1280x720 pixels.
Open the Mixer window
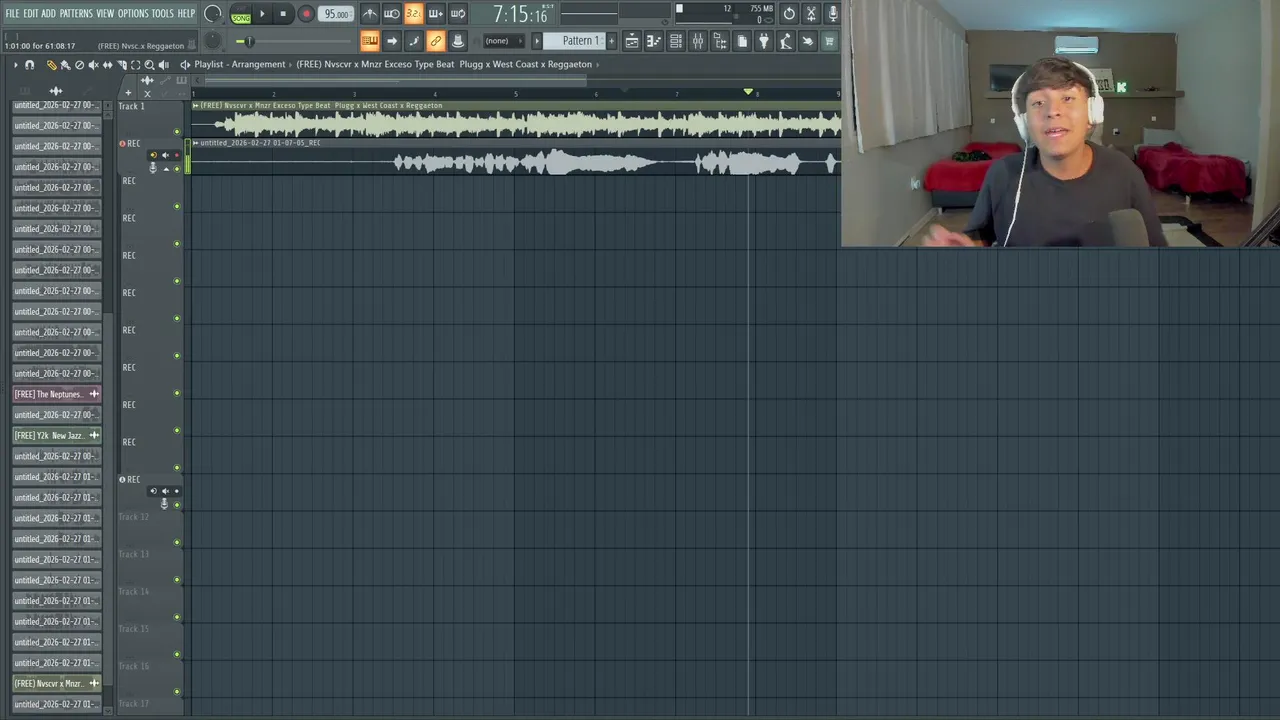698,41
